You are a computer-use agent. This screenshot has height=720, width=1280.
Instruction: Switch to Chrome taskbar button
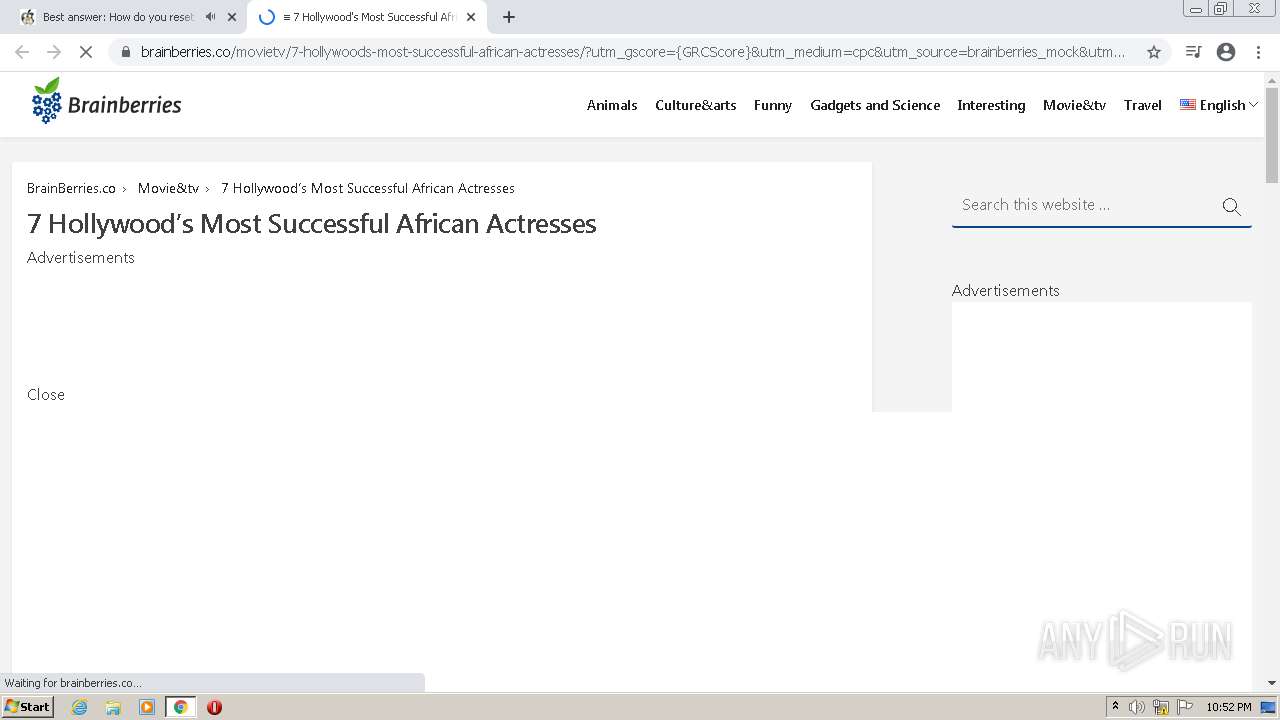[180, 707]
